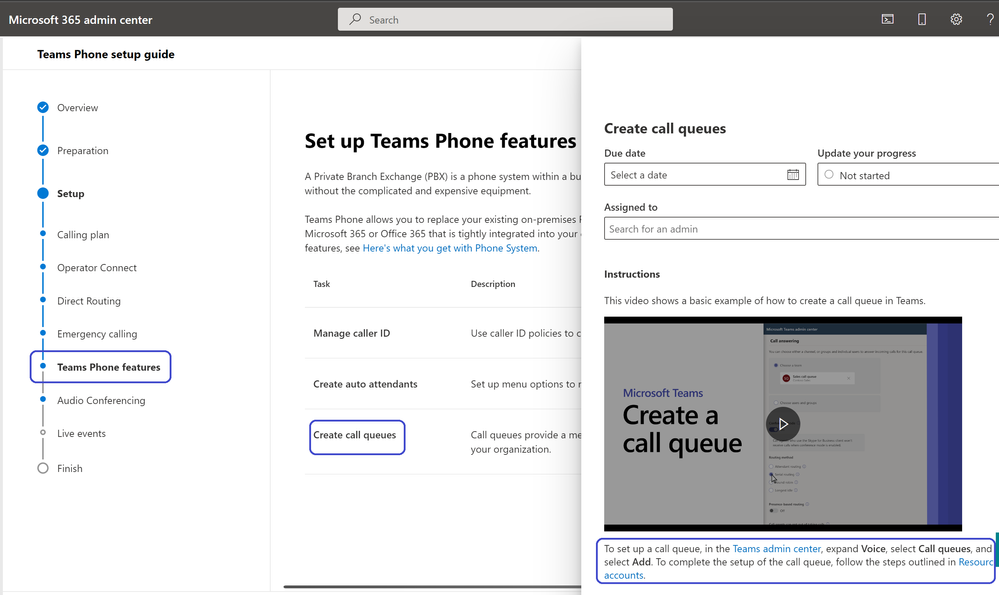Click the help question mark icon
Screen dimensions: 999x595
point(990,19)
